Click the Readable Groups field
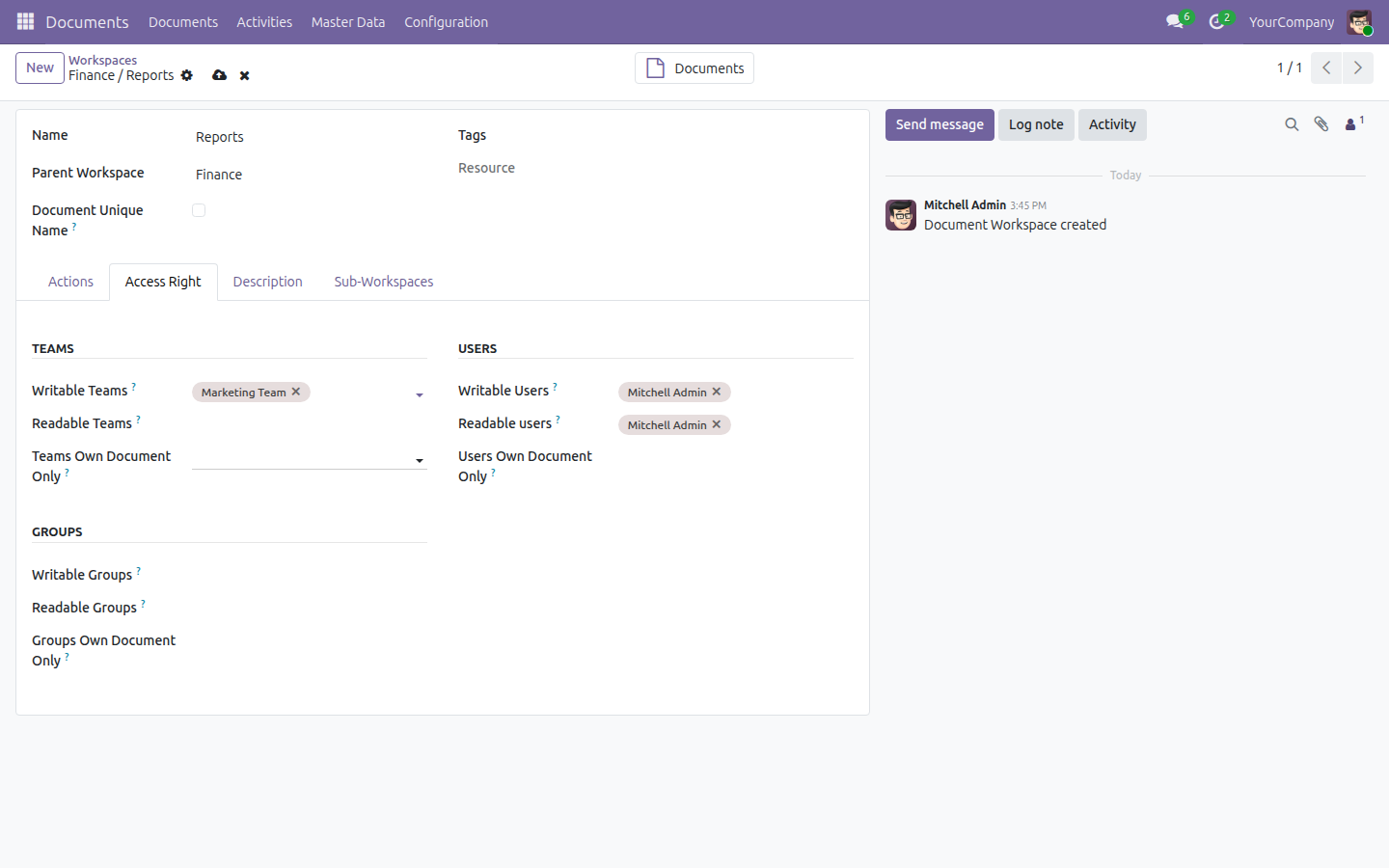 pyautogui.click(x=309, y=608)
